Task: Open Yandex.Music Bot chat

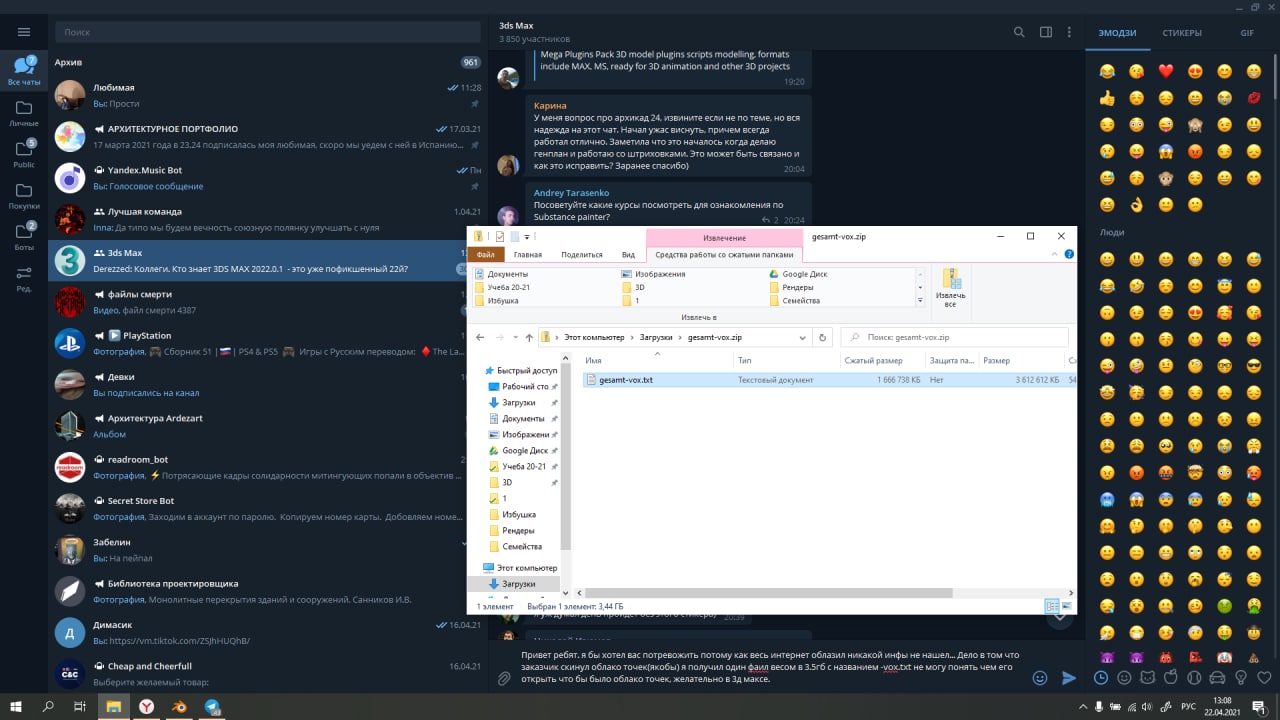Action: coord(268,178)
